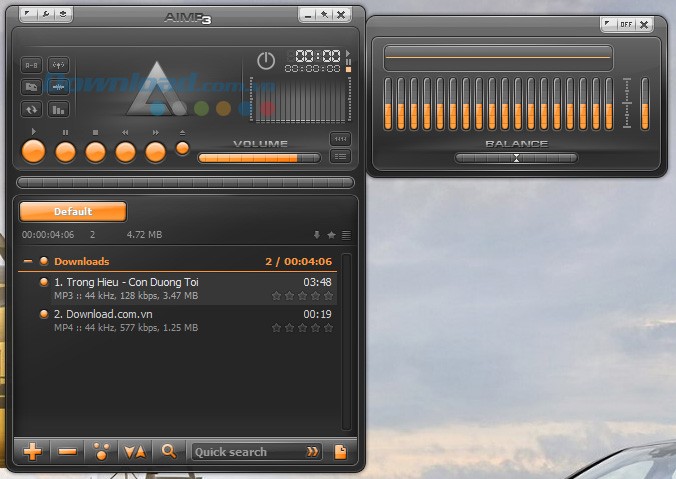The height and width of the screenshot is (479, 676).
Task: Open settings via the wrench icon
Action: coord(45,15)
